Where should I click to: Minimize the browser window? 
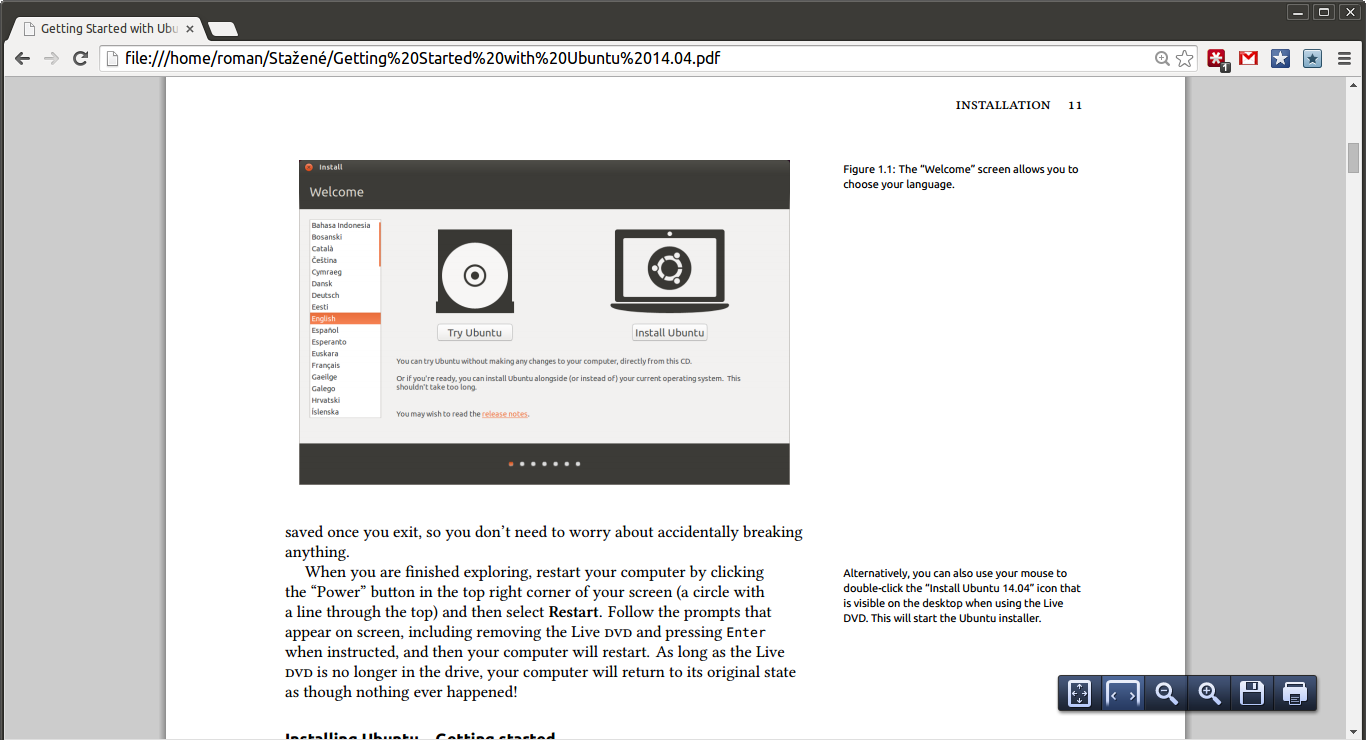click(x=1298, y=11)
